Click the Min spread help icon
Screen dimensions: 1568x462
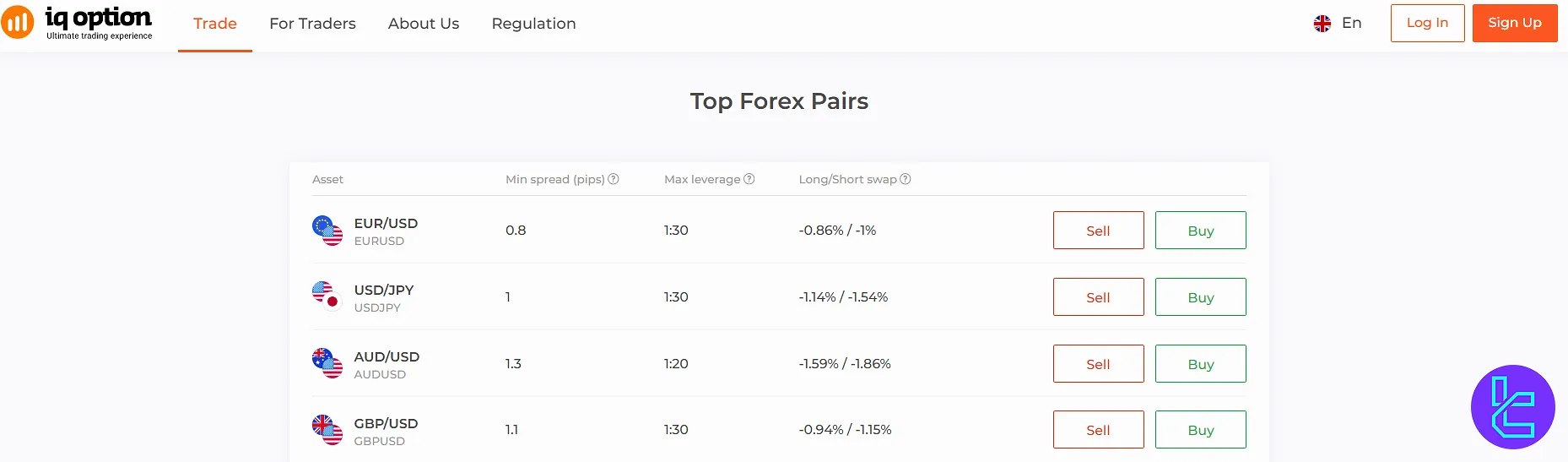point(614,179)
